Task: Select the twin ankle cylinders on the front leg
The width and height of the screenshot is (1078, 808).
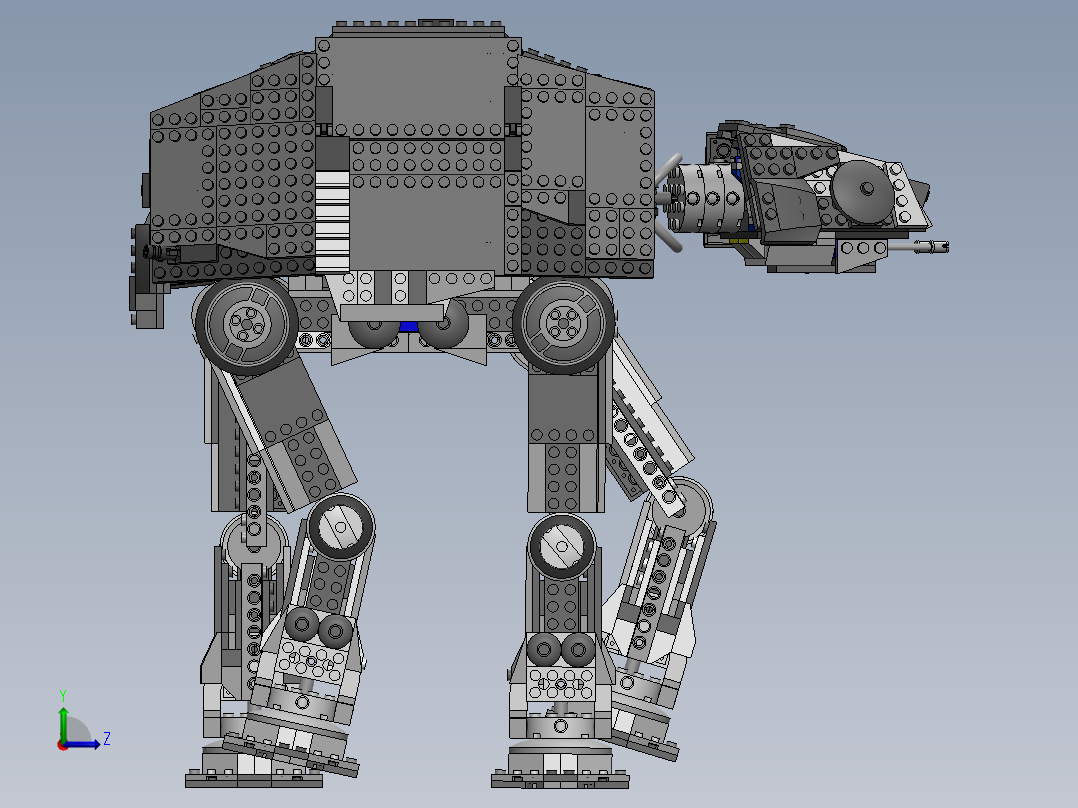Action: [x=561, y=648]
